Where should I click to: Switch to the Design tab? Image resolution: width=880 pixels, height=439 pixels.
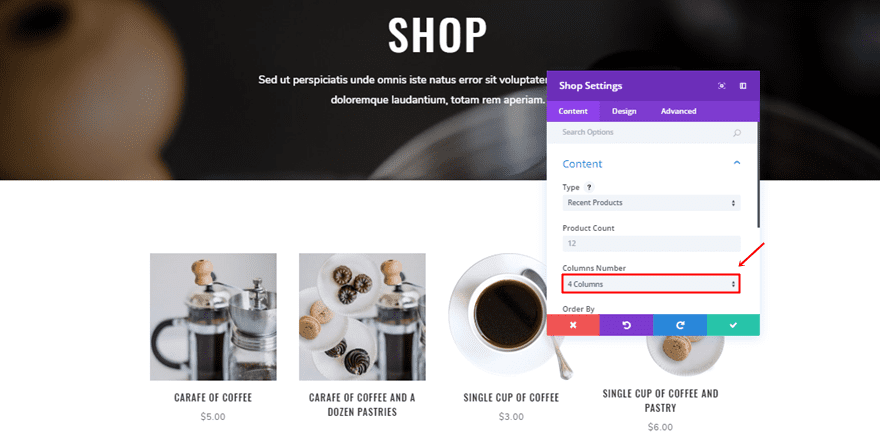(624, 111)
